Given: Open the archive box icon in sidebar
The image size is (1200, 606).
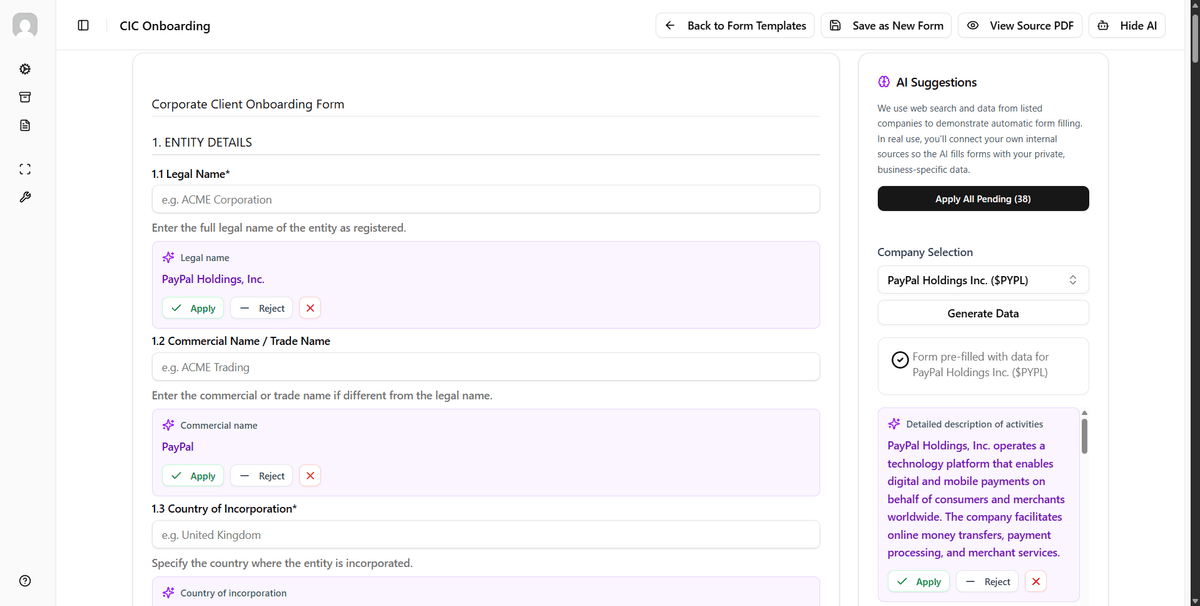Looking at the screenshot, I should coord(25,97).
